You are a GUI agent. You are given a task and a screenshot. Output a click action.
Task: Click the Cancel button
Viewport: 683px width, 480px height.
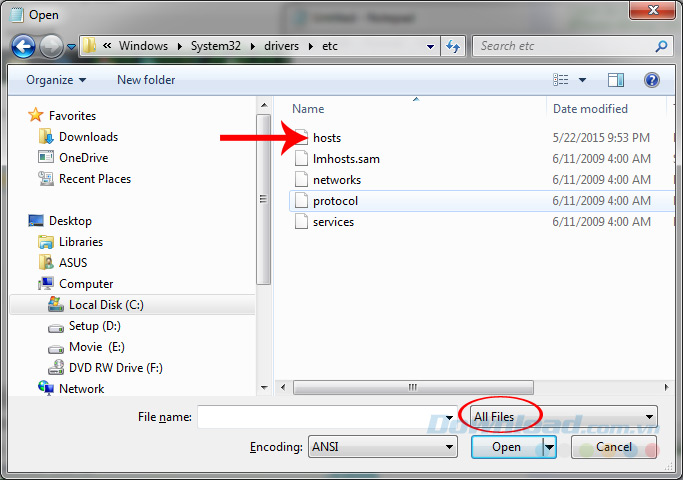tap(614, 447)
